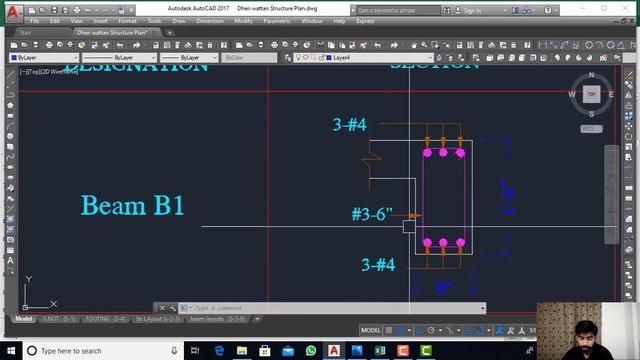Screen dimensions: 640x360
Task: Expand snap mode settings arrow
Action: click(409, 330)
